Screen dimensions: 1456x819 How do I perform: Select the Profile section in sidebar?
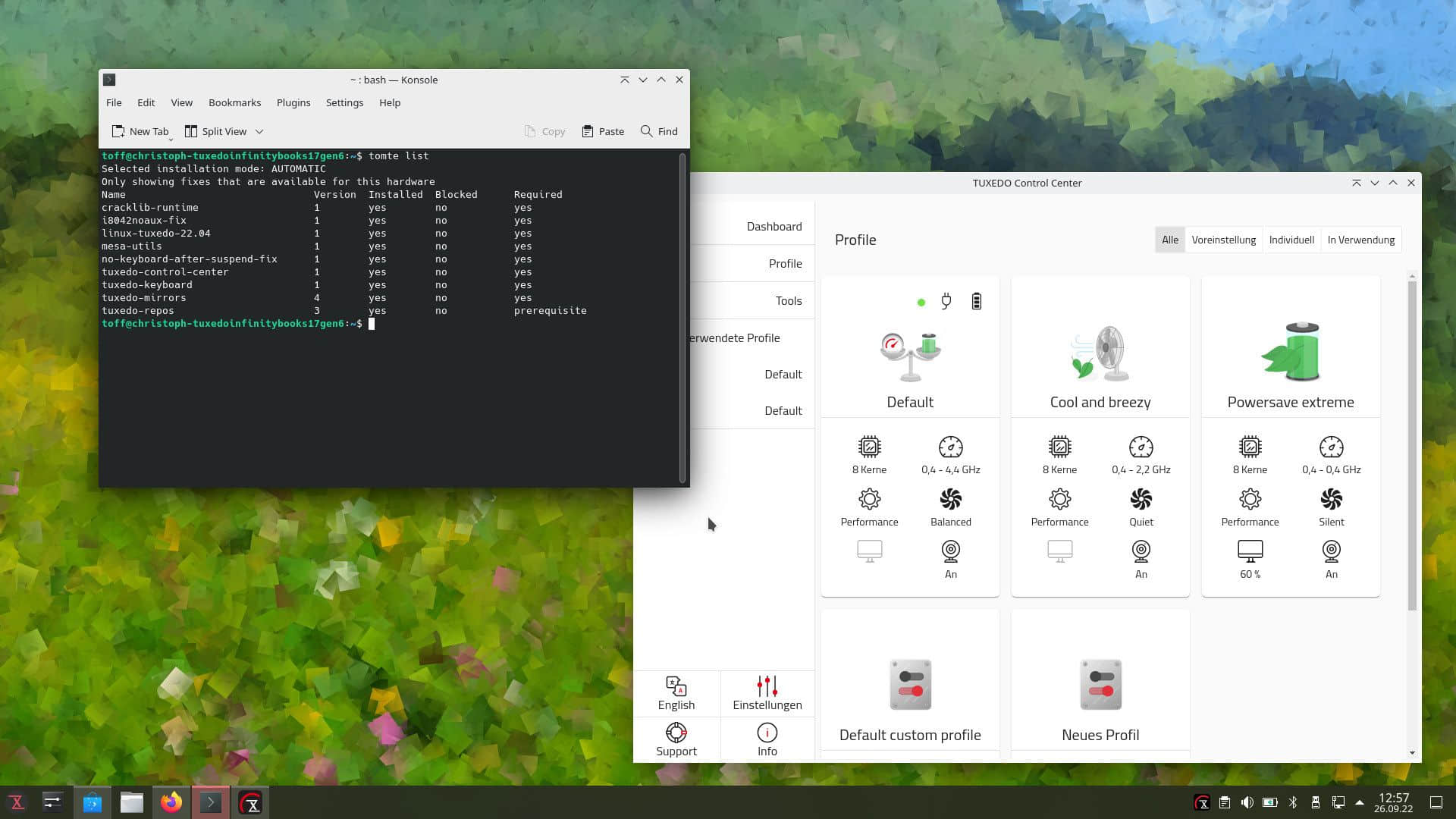tap(784, 262)
